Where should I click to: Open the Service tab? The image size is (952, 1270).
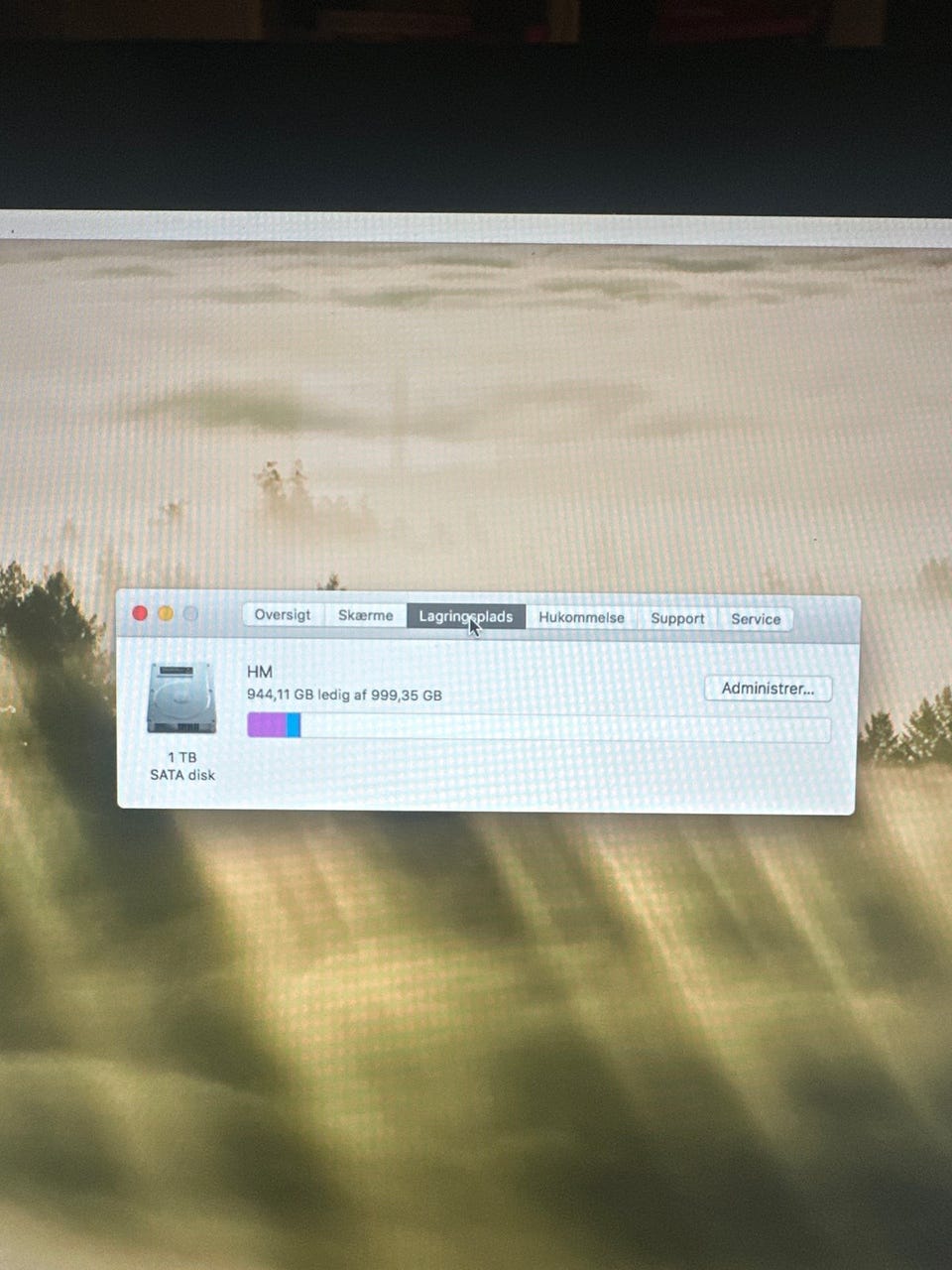(756, 619)
